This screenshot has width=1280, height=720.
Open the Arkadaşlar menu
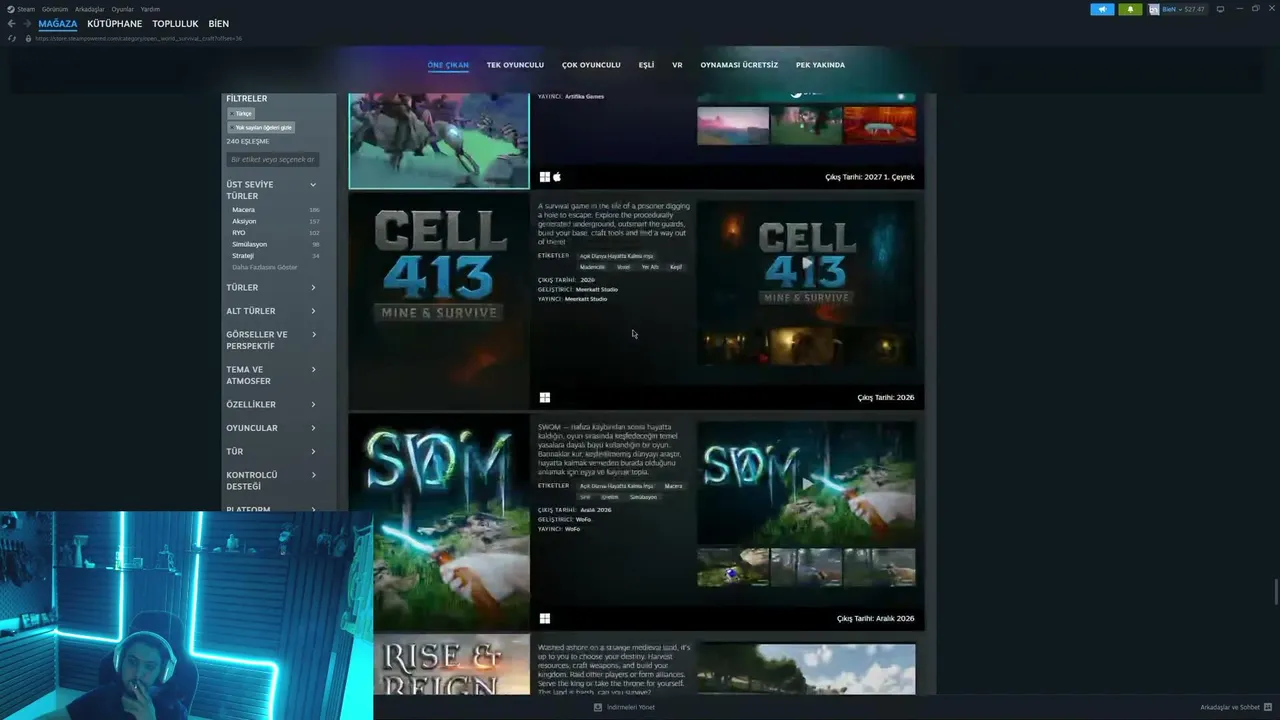[x=90, y=9]
